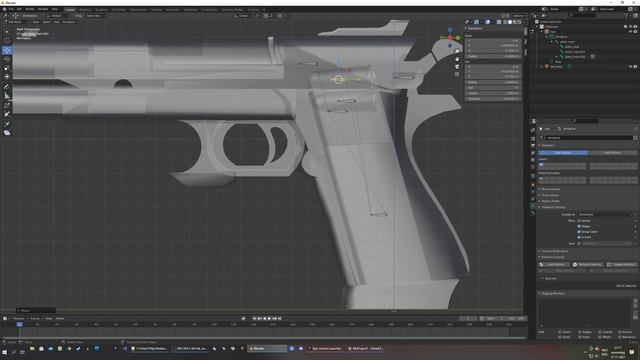The width and height of the screenshot is (640, 360).
Task: Select the bone Extrude tool
Action: point(7,124)
